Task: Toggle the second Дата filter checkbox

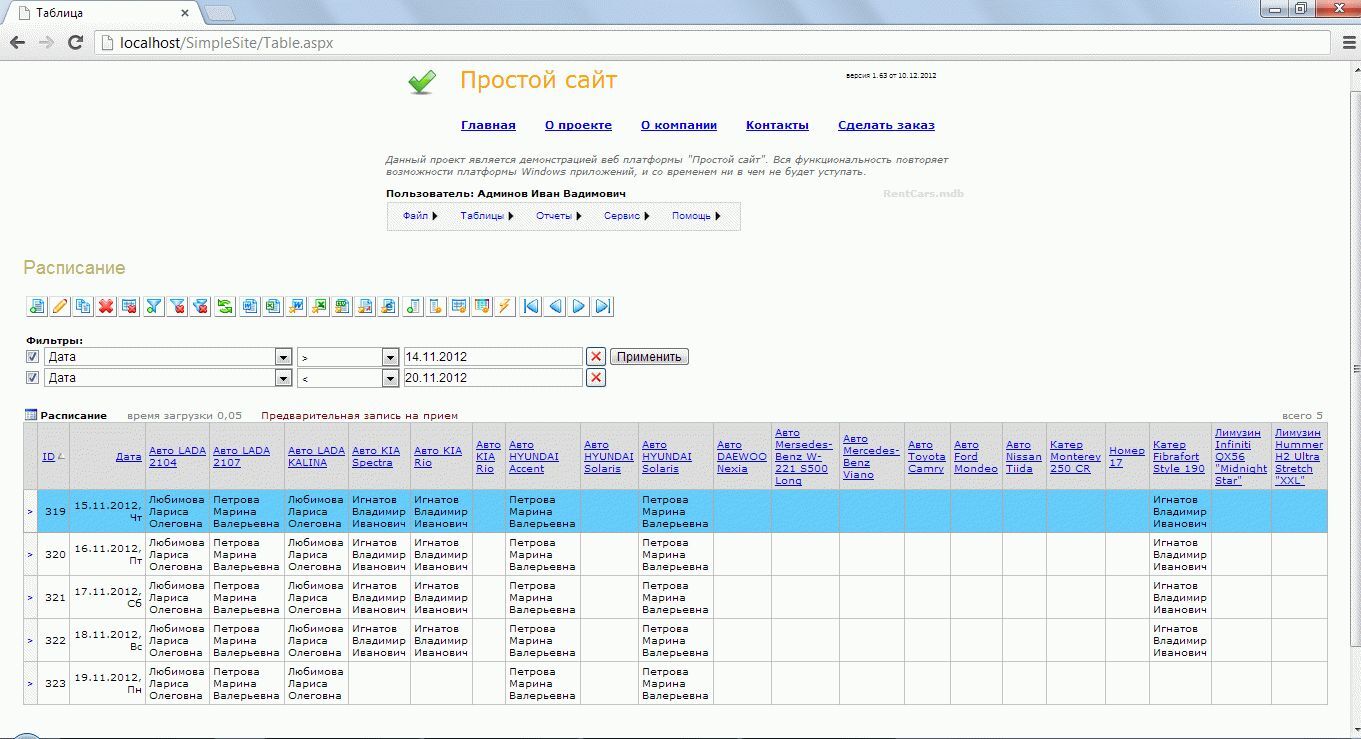Action: (33, 378)
